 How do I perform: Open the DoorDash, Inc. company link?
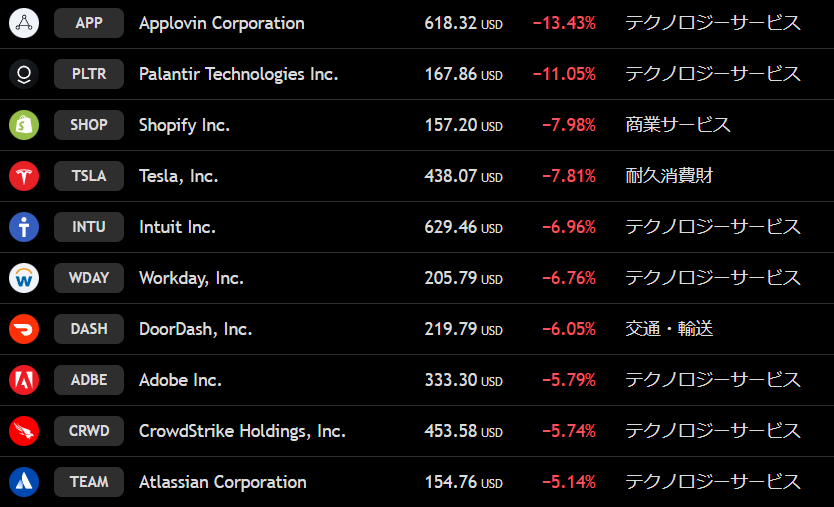coord(195,329)
